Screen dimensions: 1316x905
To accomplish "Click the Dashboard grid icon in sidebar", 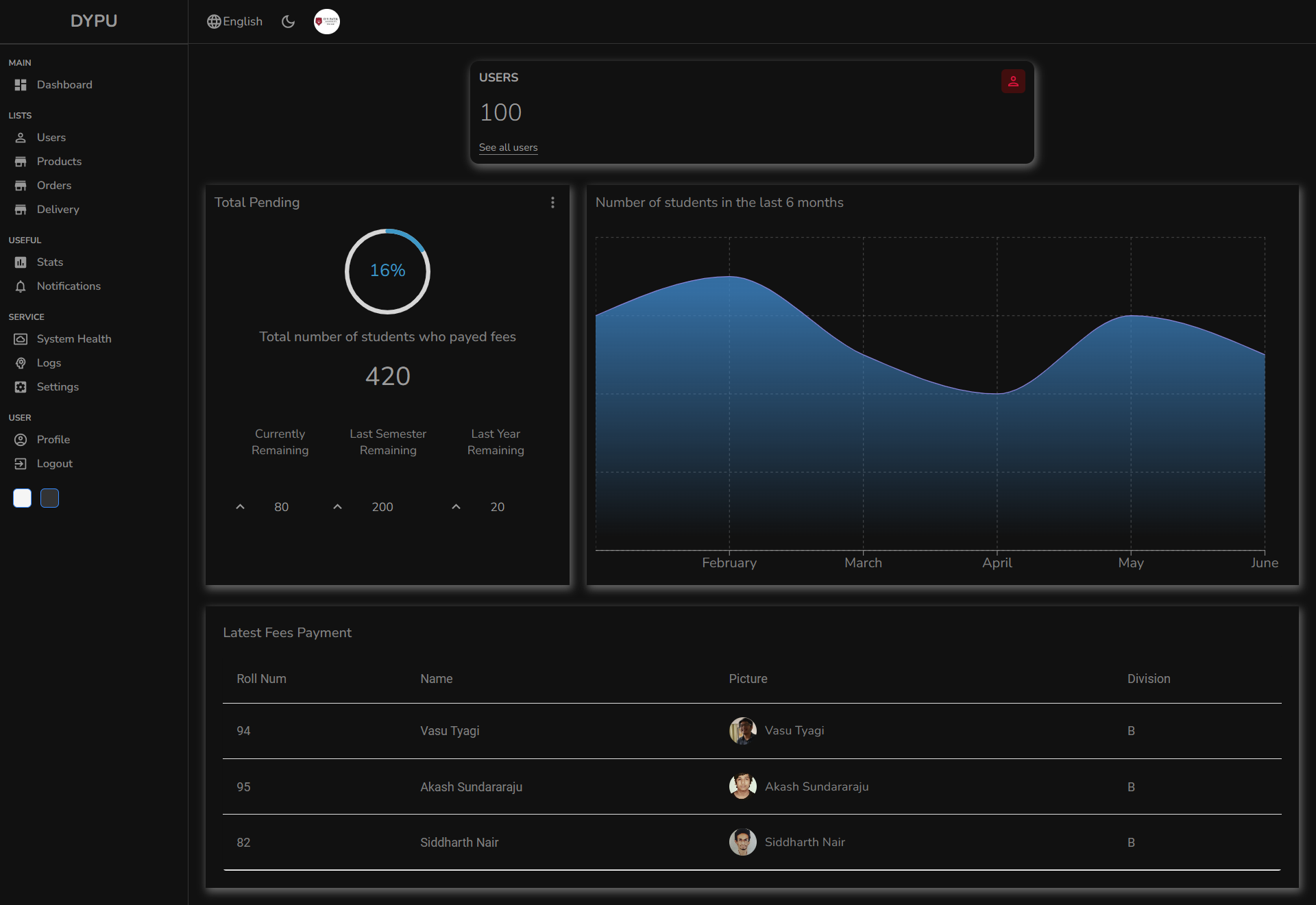I will pos(21,85).
